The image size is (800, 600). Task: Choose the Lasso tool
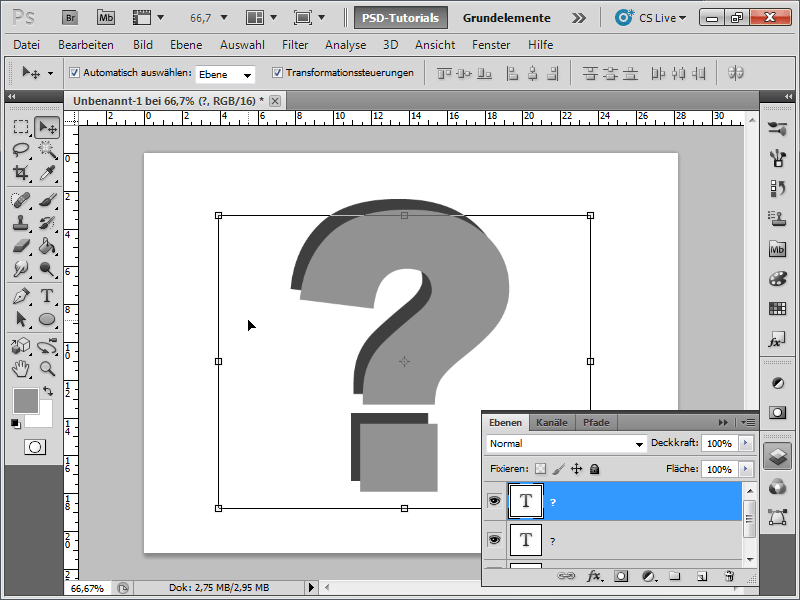click(21, 150)
